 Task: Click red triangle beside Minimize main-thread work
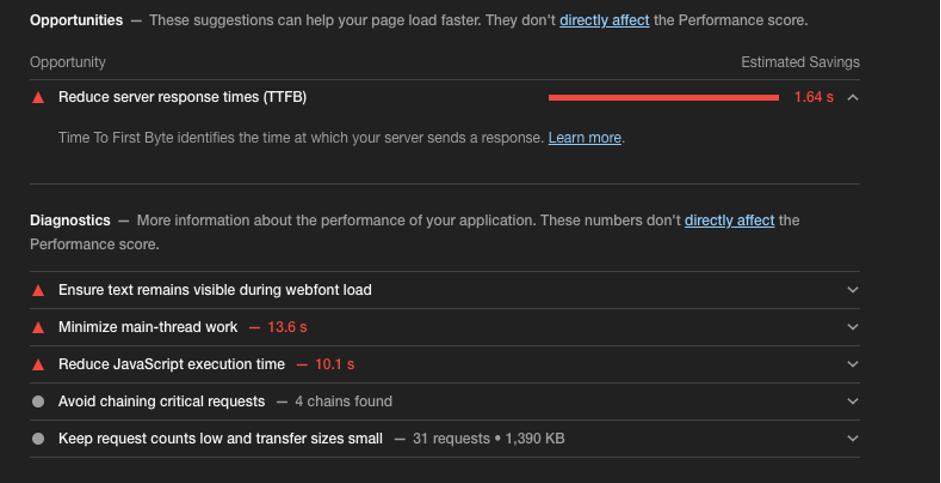[x=38, y=327]
